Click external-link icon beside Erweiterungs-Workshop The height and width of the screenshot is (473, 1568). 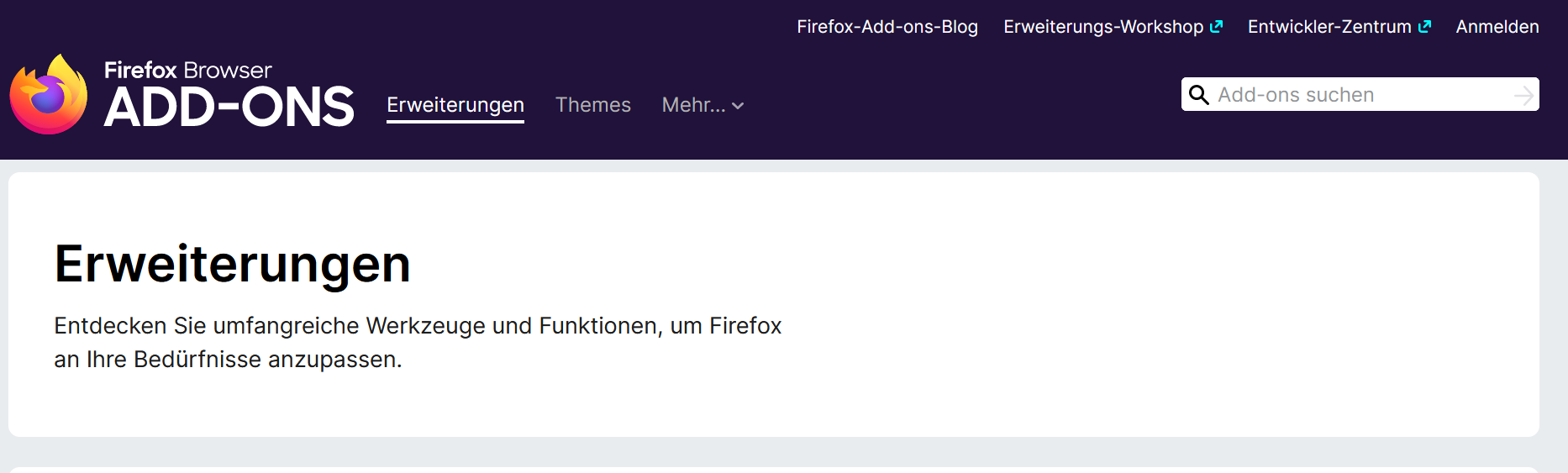click(1216, 27)
